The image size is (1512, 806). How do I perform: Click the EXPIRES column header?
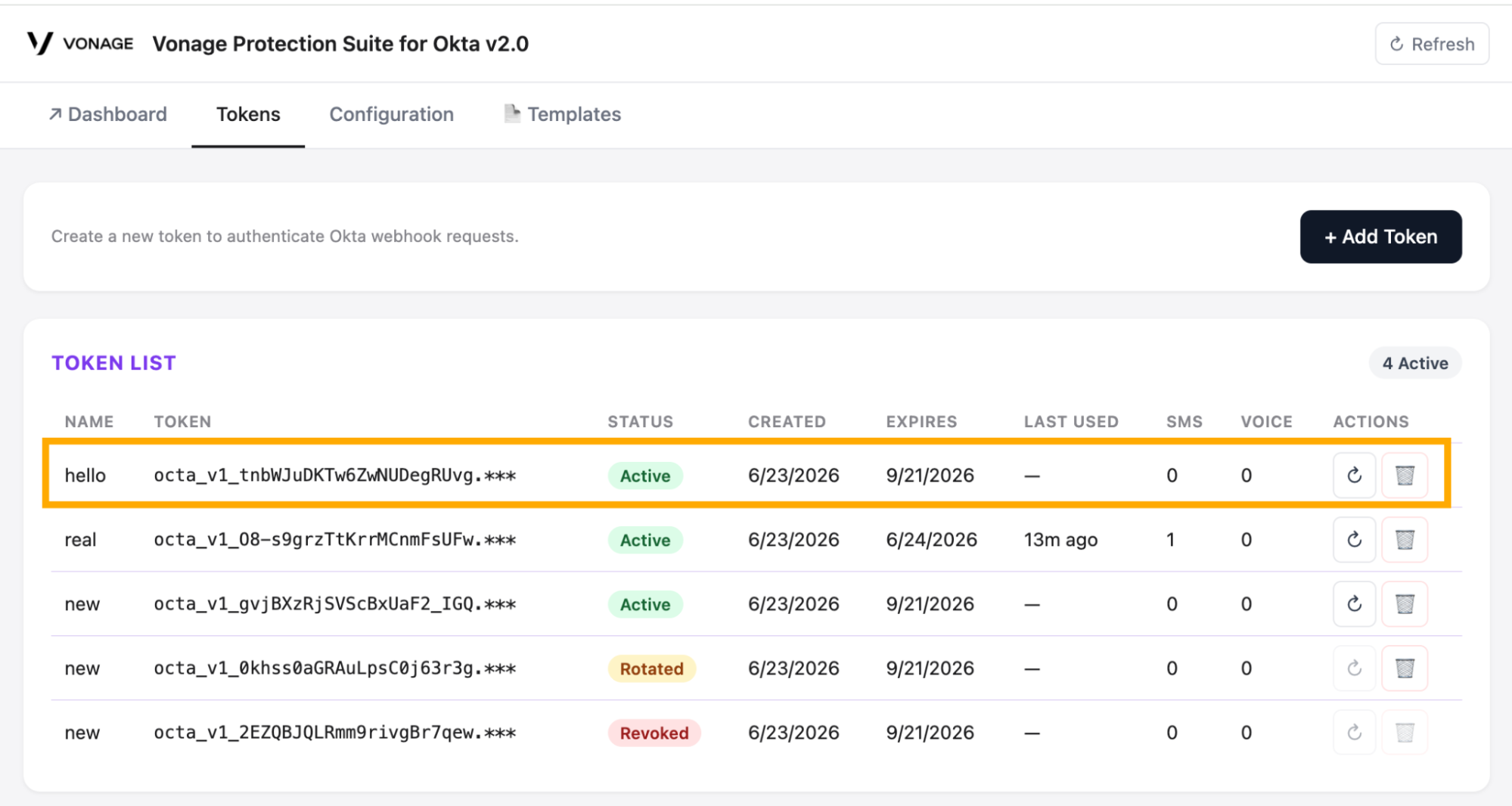921,422
